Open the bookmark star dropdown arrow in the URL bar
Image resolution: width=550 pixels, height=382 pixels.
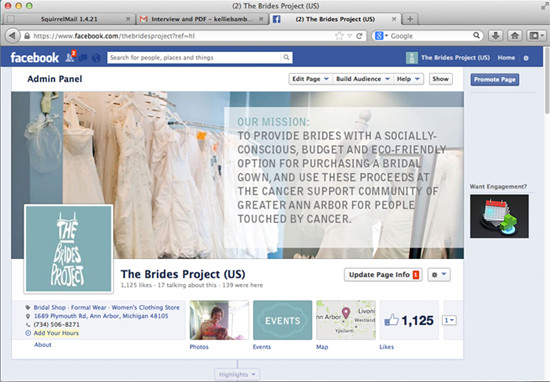pyautogui.click(x=349, y=36)
